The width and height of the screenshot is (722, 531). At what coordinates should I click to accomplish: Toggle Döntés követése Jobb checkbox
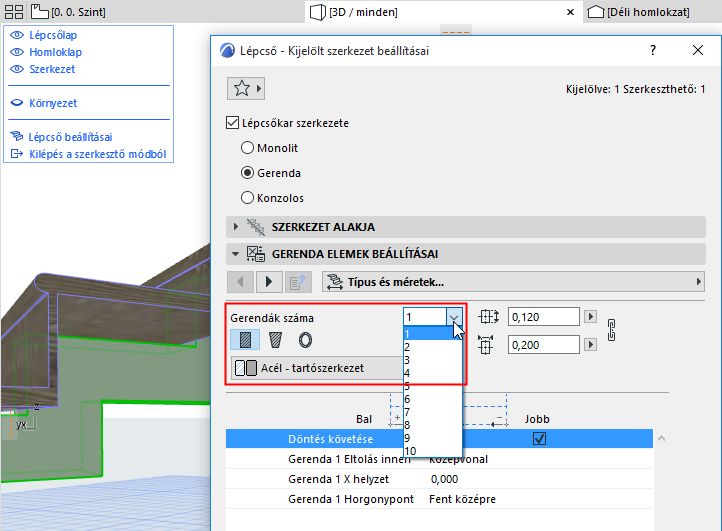coord(539,438)
